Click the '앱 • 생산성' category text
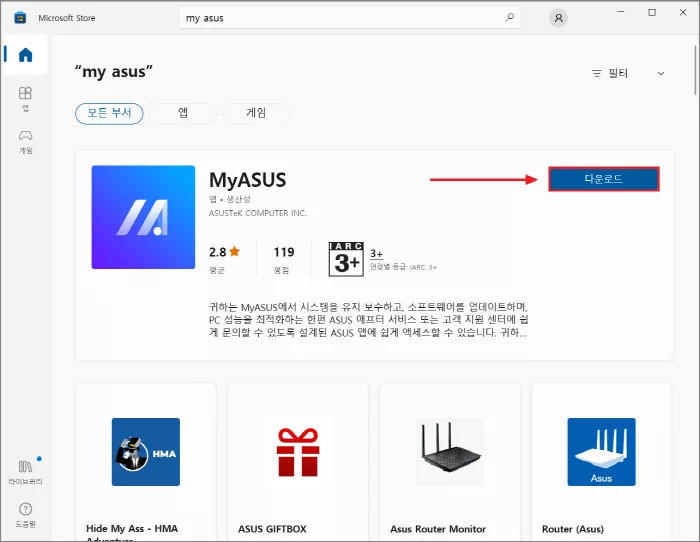The width and height of the screenshot is (700, 542). pyautogui.click(x=229, y=199)
